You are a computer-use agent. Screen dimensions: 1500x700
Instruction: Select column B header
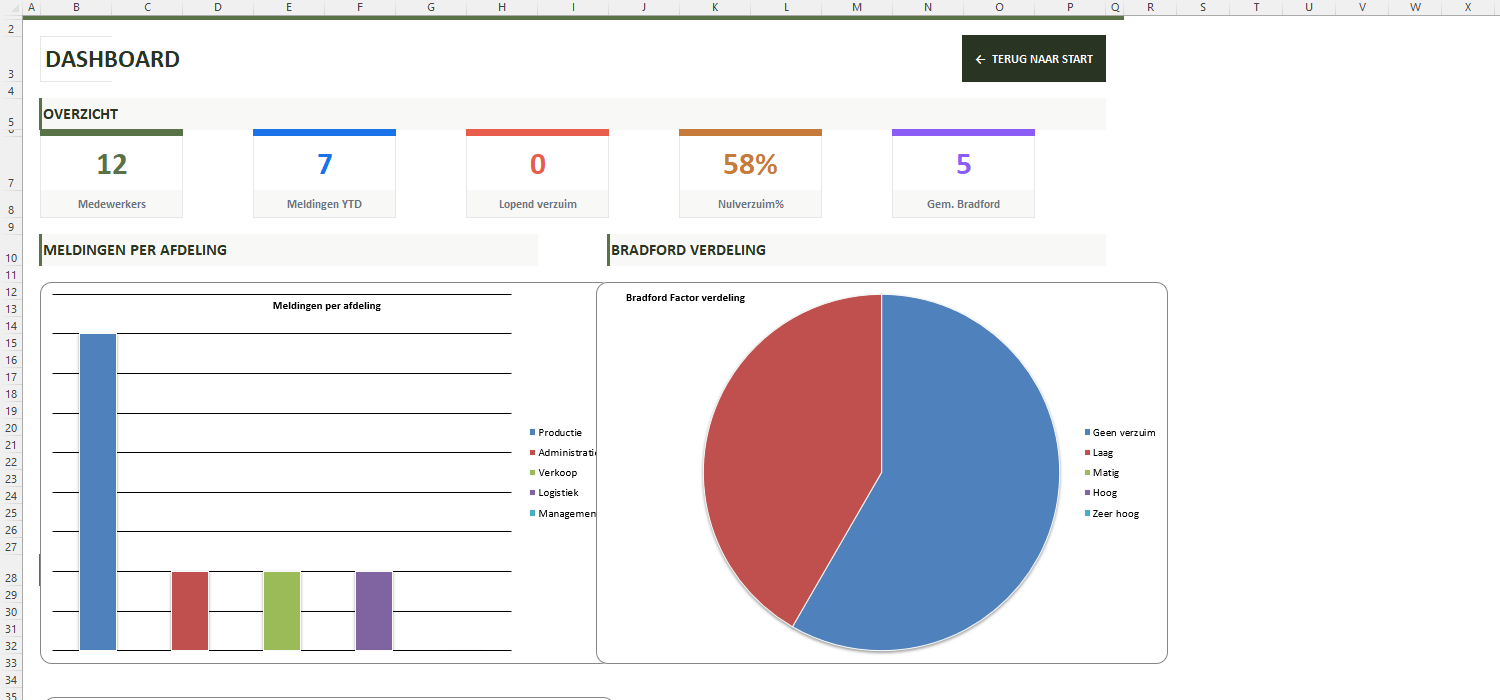coord(77,7)
